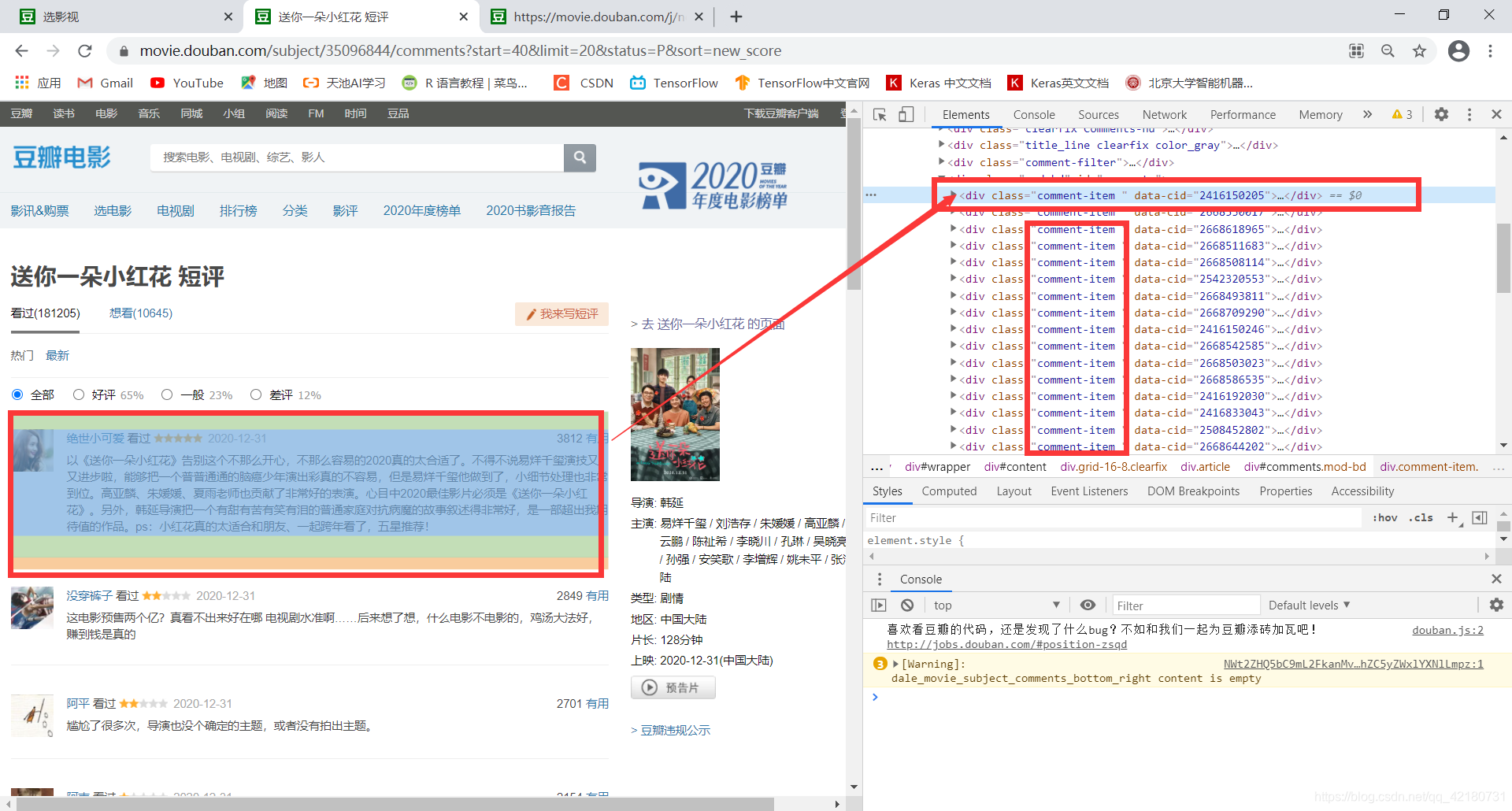Add new style rule plus icon
This screenshot has width=1512, height=811.
[1453, 517]
